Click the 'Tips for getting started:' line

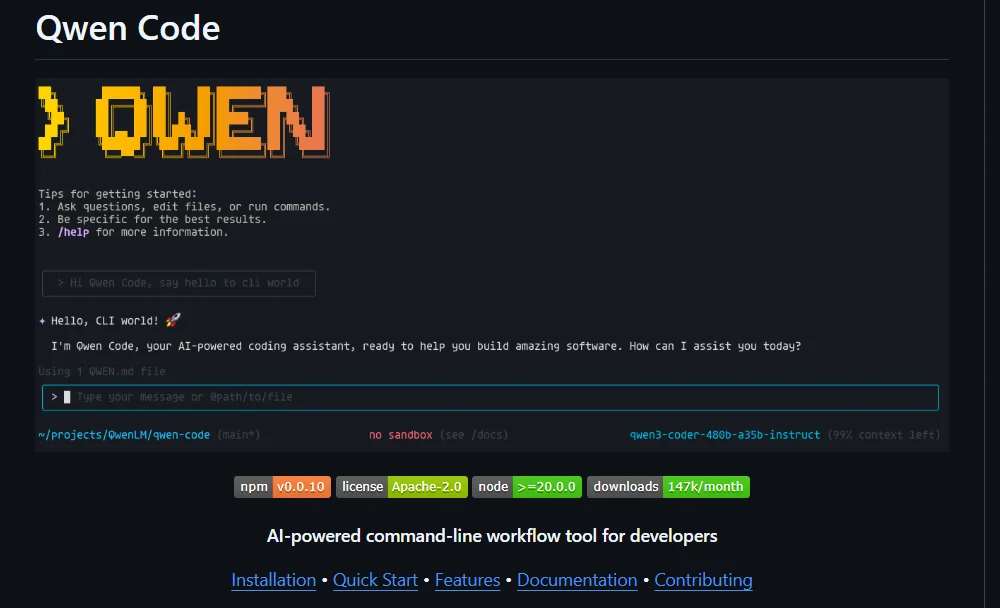tap(117, 194)
